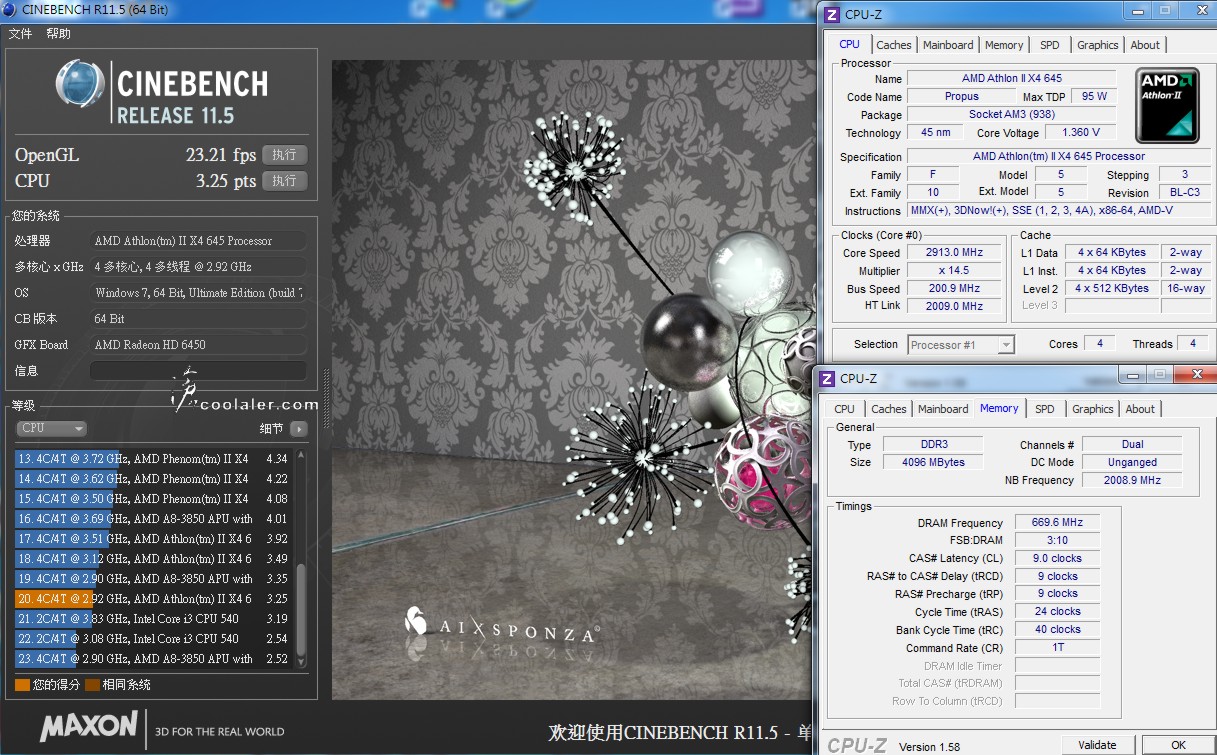Screen dimensions: 1217x755
Task: Open the 帮助 menu in Cinebench
Action: pos(58,34)
